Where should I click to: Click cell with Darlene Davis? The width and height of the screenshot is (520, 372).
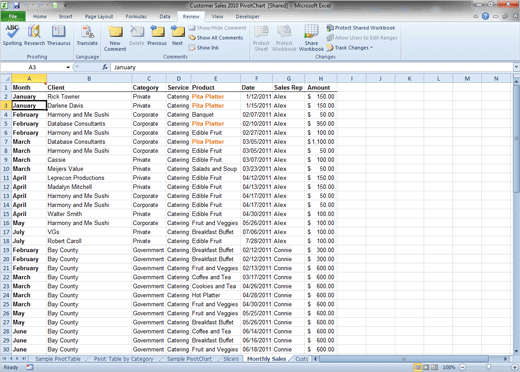[x=89, y=105]
